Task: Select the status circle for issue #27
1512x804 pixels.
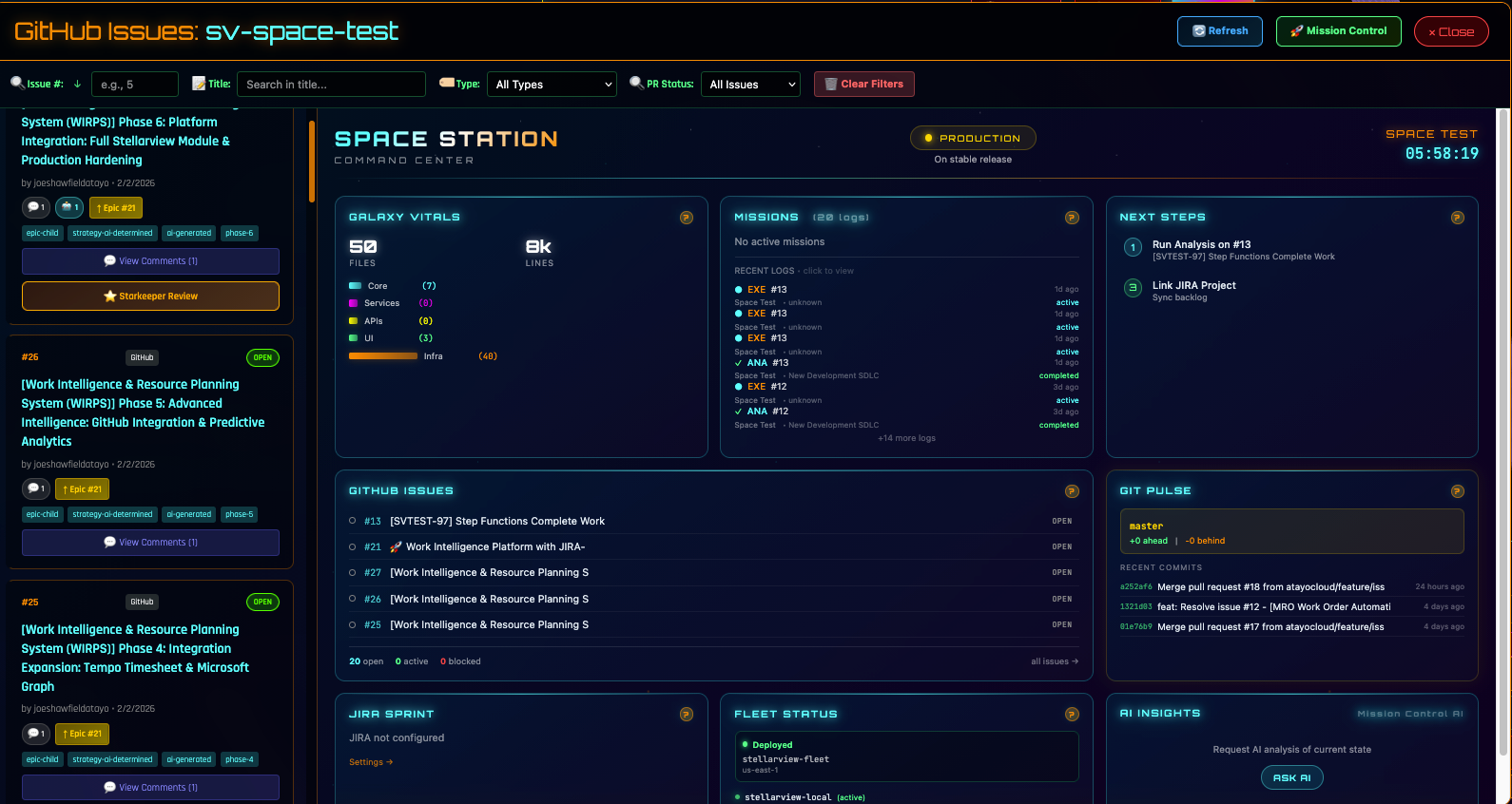Action: click(353, 572)
